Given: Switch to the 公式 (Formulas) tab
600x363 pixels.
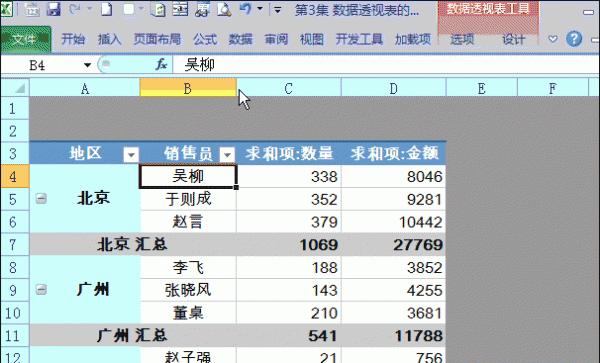Looking at the screenshot, I should 205,39.
